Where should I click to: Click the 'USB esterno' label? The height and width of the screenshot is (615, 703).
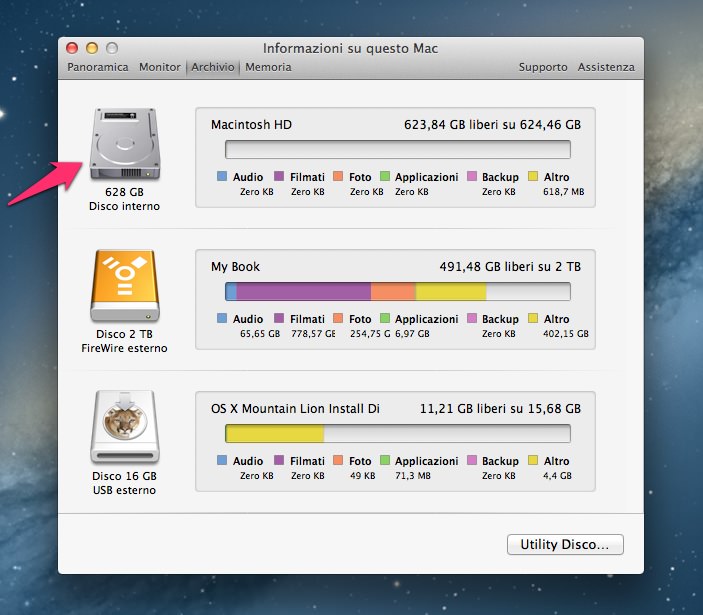(124, 490)
